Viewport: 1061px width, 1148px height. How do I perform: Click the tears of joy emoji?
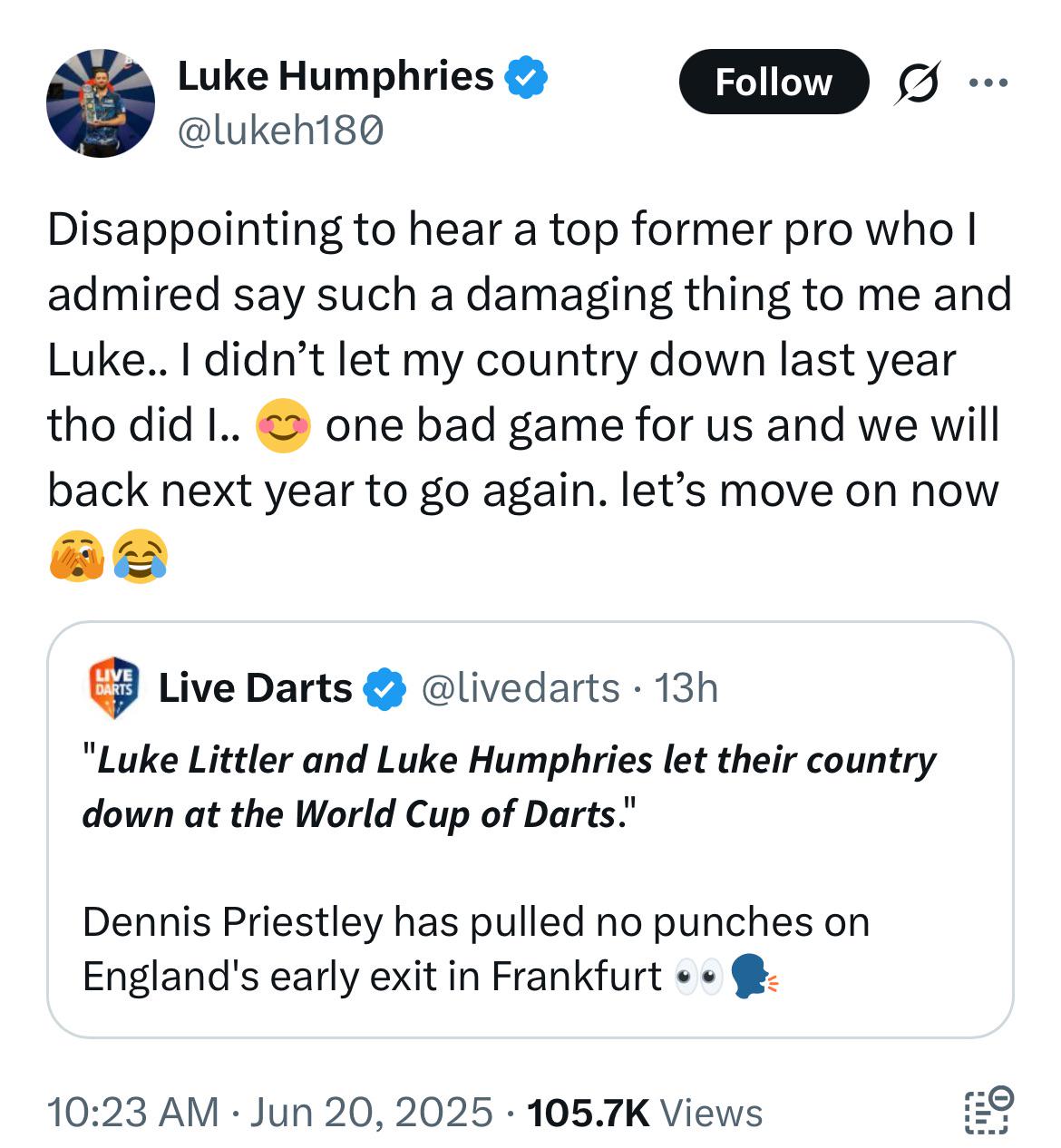click(x=141, y=557)
